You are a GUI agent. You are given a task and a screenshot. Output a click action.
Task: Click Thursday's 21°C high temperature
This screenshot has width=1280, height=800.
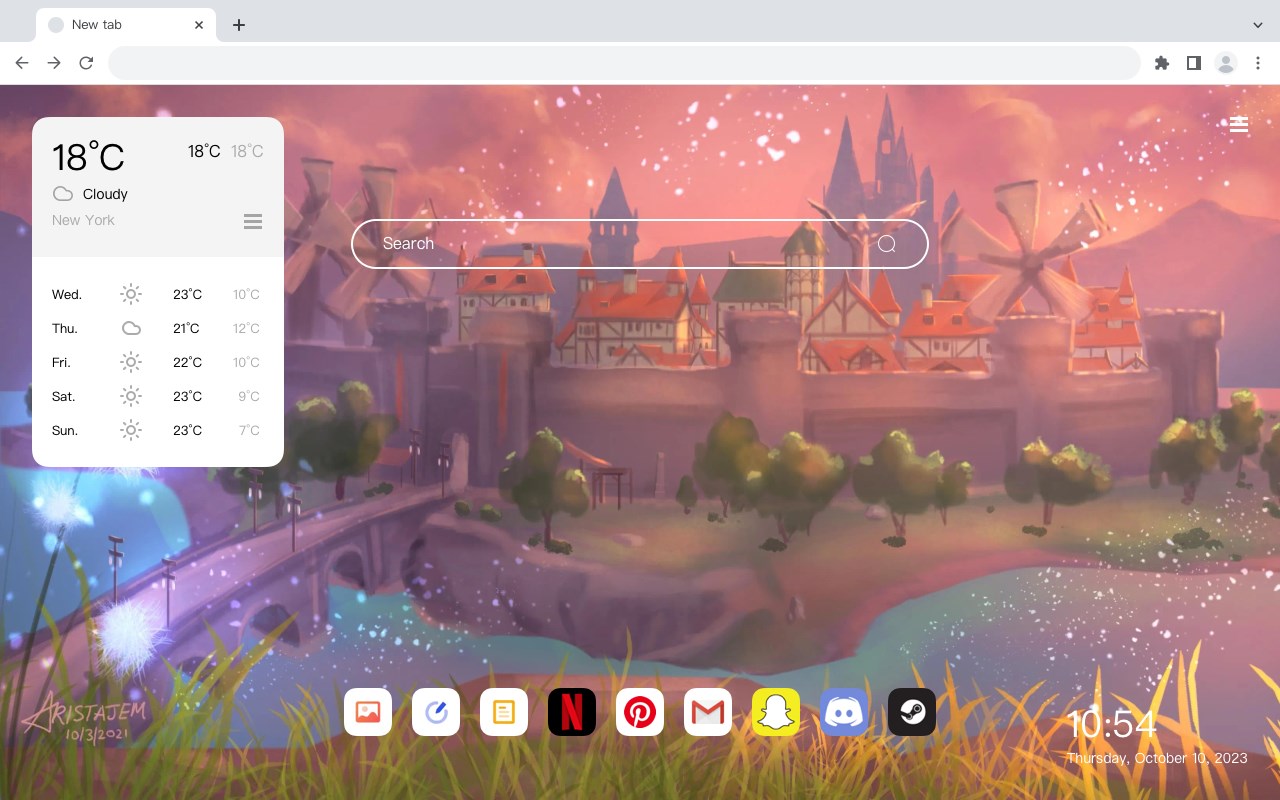pos(186,328)
